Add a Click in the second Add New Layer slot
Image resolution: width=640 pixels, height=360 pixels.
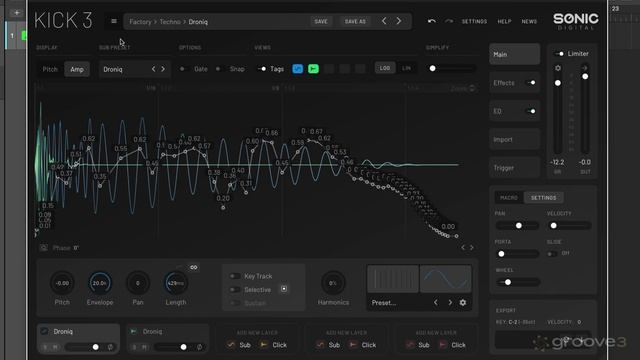point(363,345)
